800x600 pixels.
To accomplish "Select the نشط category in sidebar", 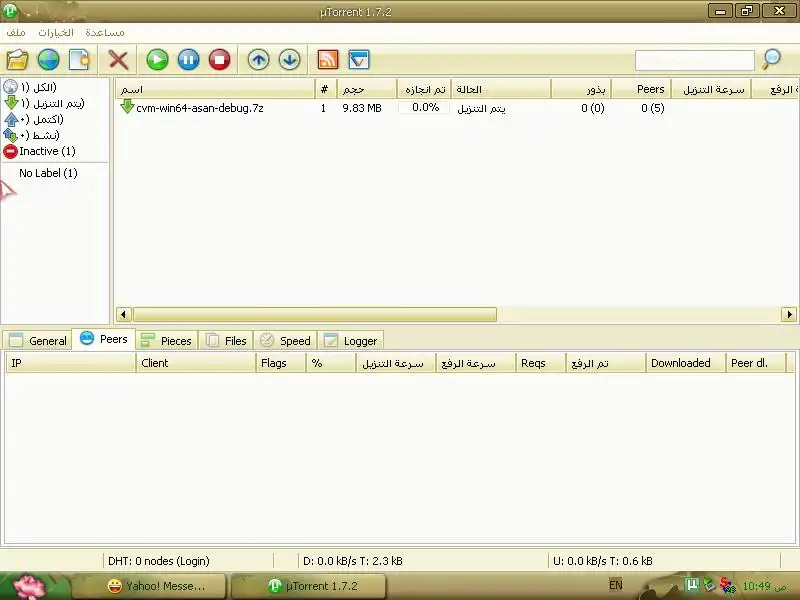I will (x=32, y=135).
